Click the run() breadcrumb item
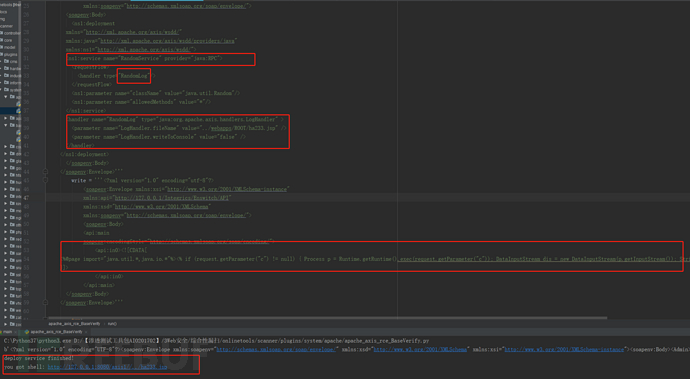The height and width of the screenshot is (379, 690). (112, 324)
